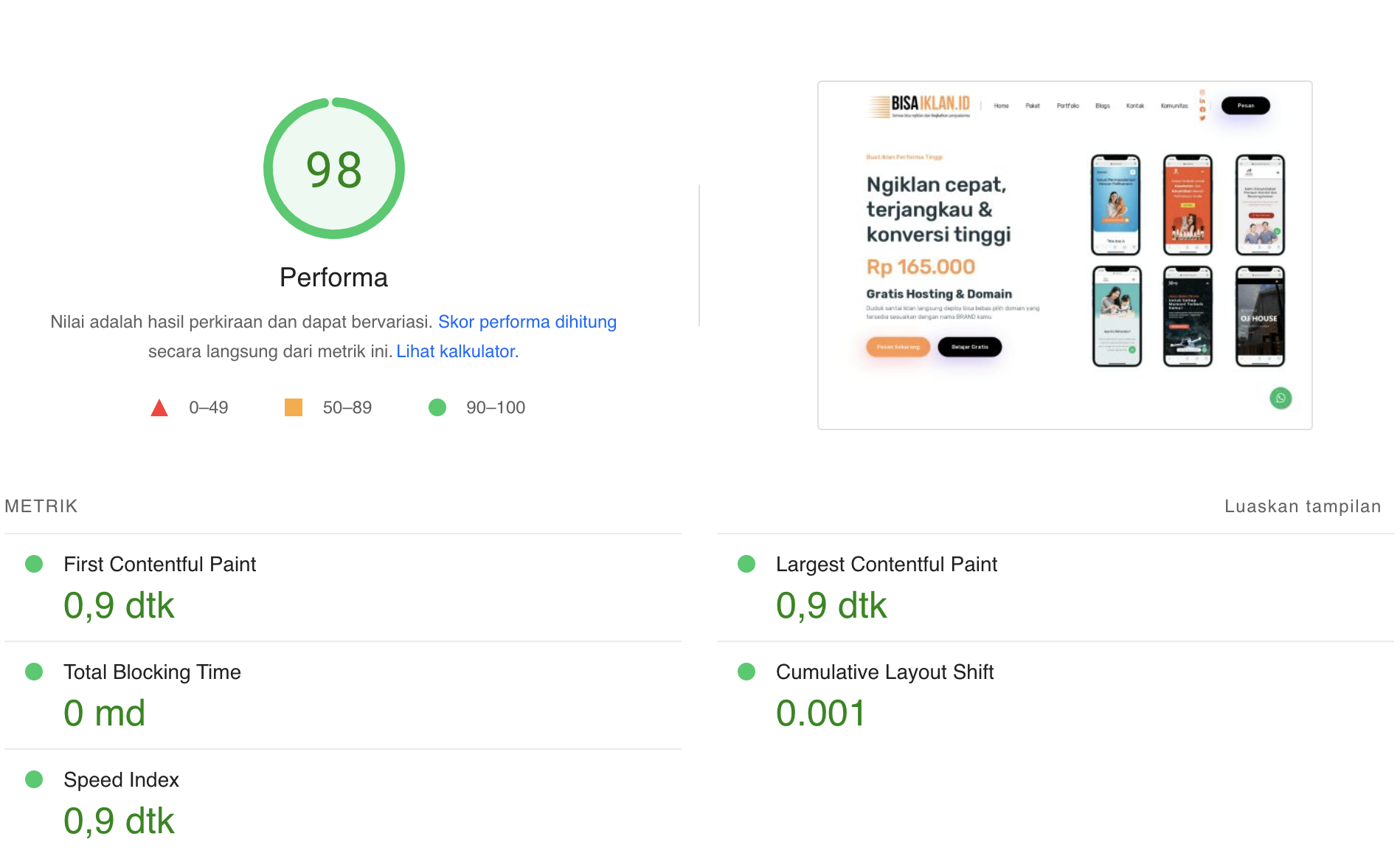Viewport: 1400px width, 862px height.
Task: Click the Speed Index value 0,9 dtk
Action: tap(119, 821)
